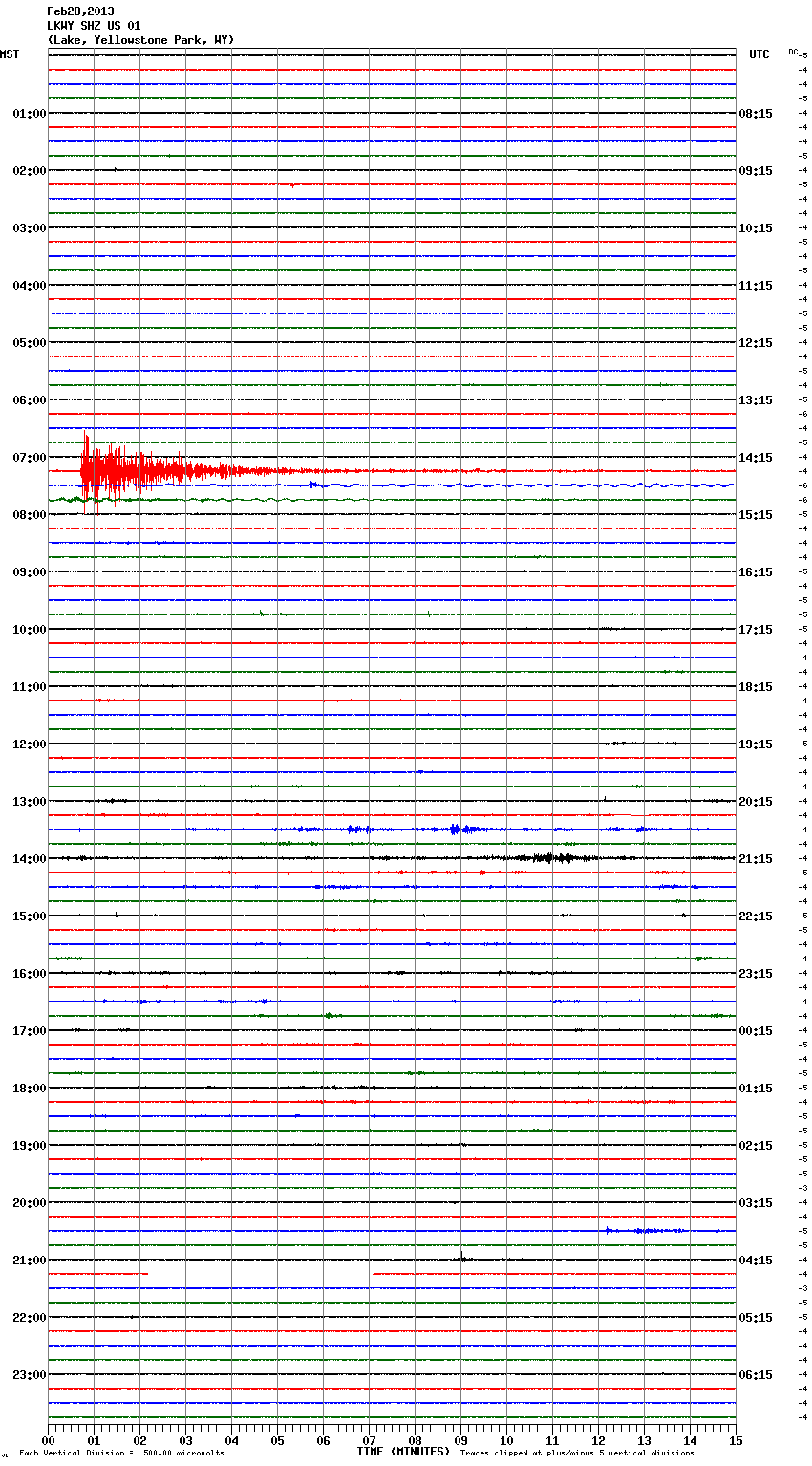Select the 12:00 MST time label
This screenshot has width=812, height=1466.
click(29, 744)
